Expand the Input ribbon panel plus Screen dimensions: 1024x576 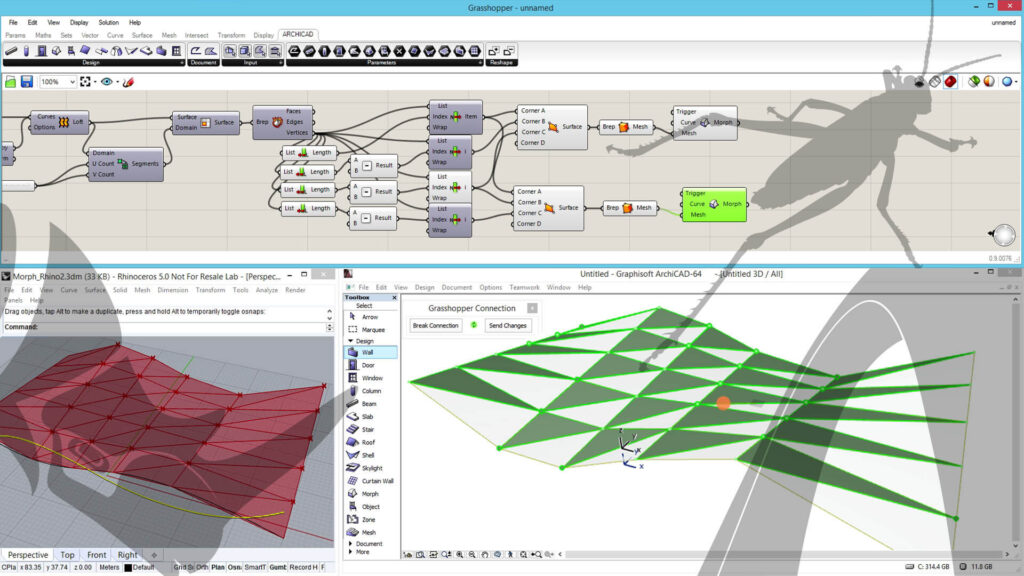coord(280,63)
